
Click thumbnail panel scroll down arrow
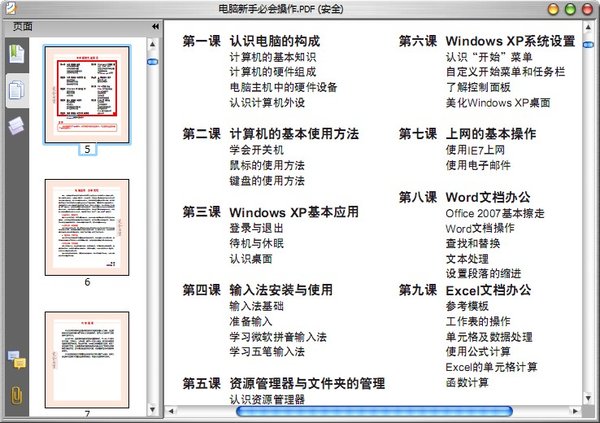point(152,410)
